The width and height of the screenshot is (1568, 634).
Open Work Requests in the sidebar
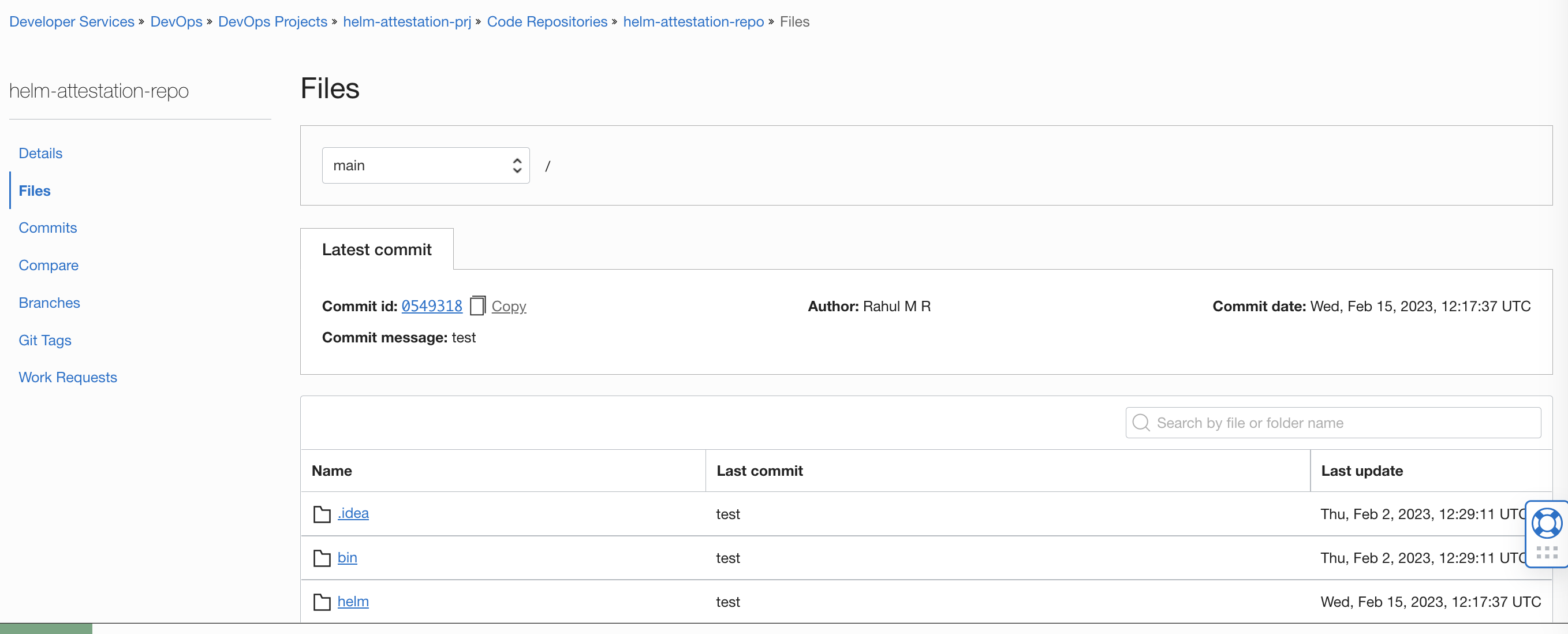(x=68, y=377)
